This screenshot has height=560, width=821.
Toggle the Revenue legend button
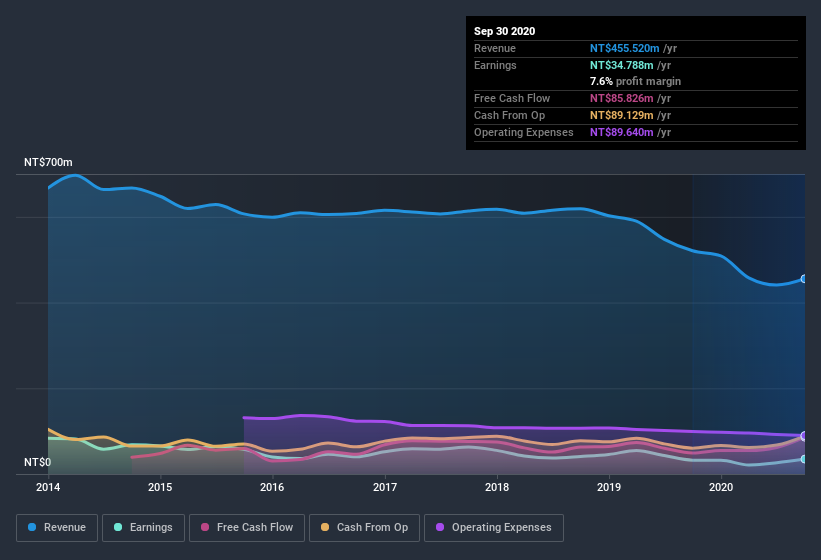click(57, 528)
